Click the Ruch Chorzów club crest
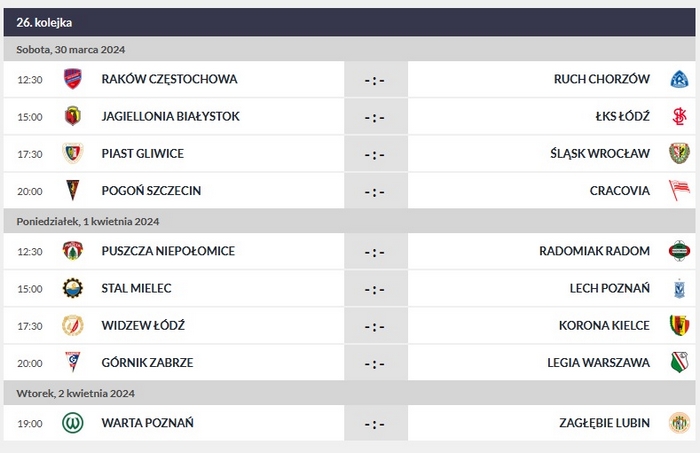 tap(679, 79)
